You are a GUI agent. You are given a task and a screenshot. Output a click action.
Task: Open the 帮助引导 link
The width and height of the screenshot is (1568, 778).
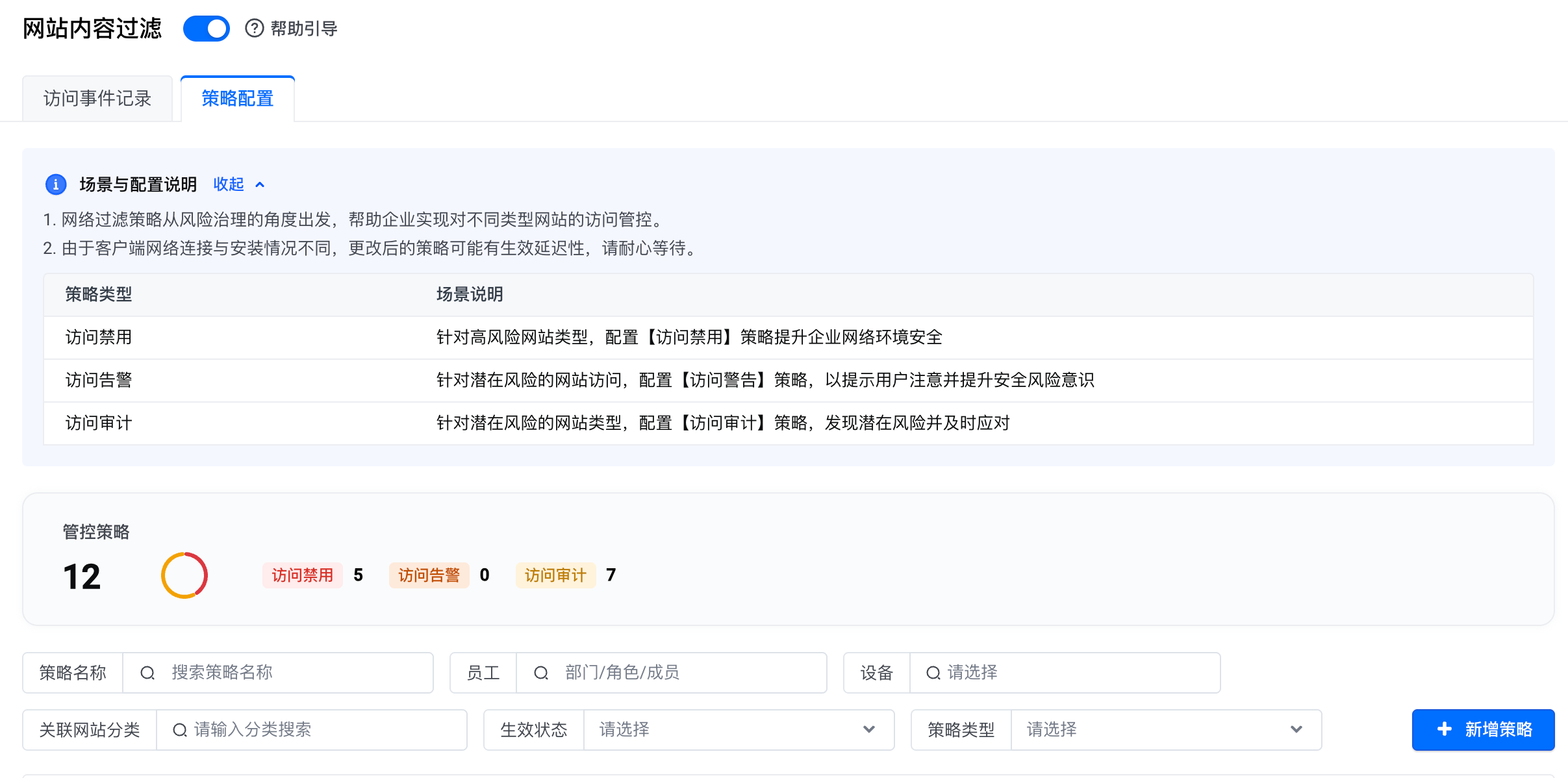coord(303,29)
